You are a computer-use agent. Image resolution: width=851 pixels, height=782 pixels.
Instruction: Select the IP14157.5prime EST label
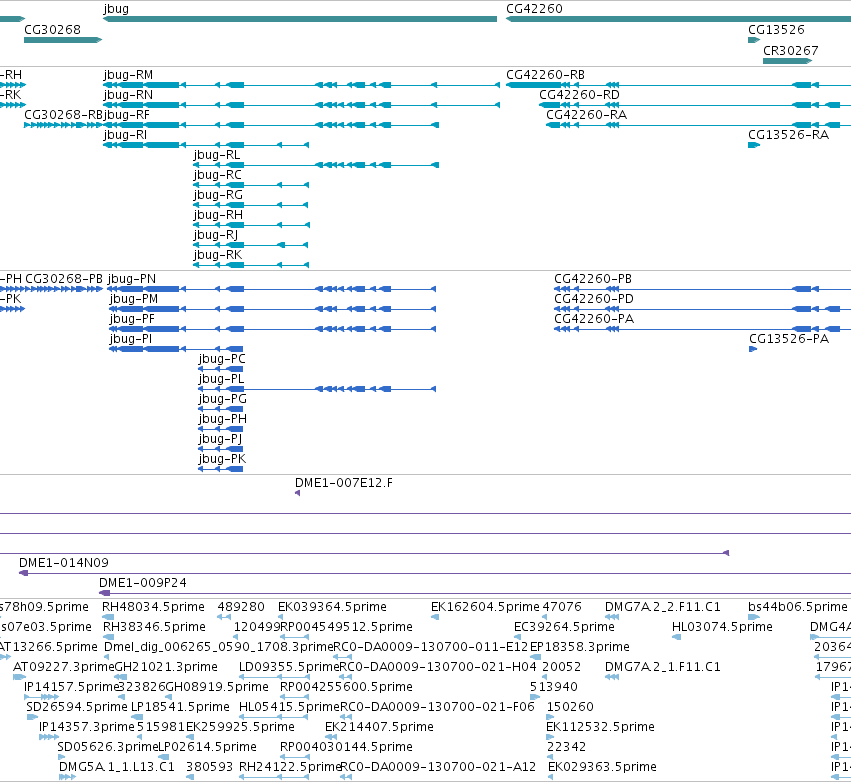(71, 687)
